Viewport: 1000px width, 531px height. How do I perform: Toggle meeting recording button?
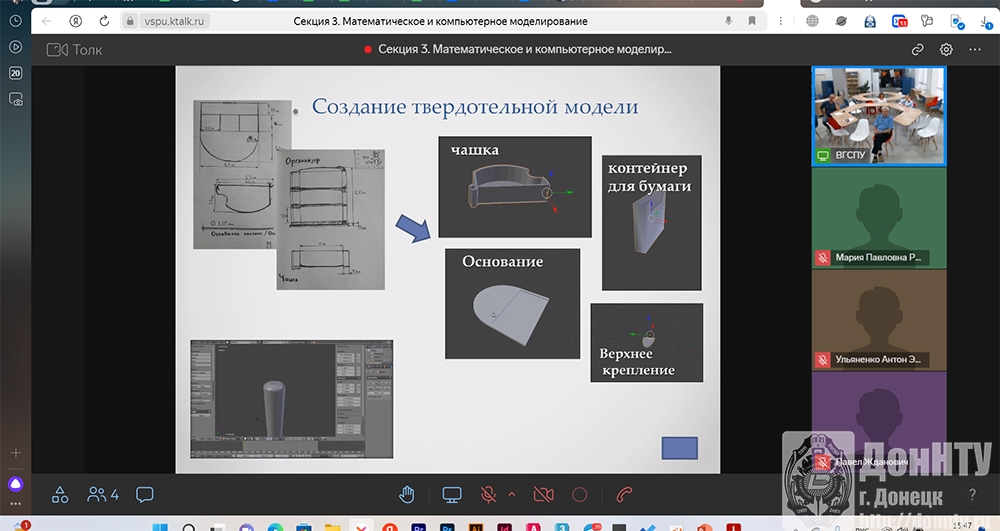(x=579, y=494)
